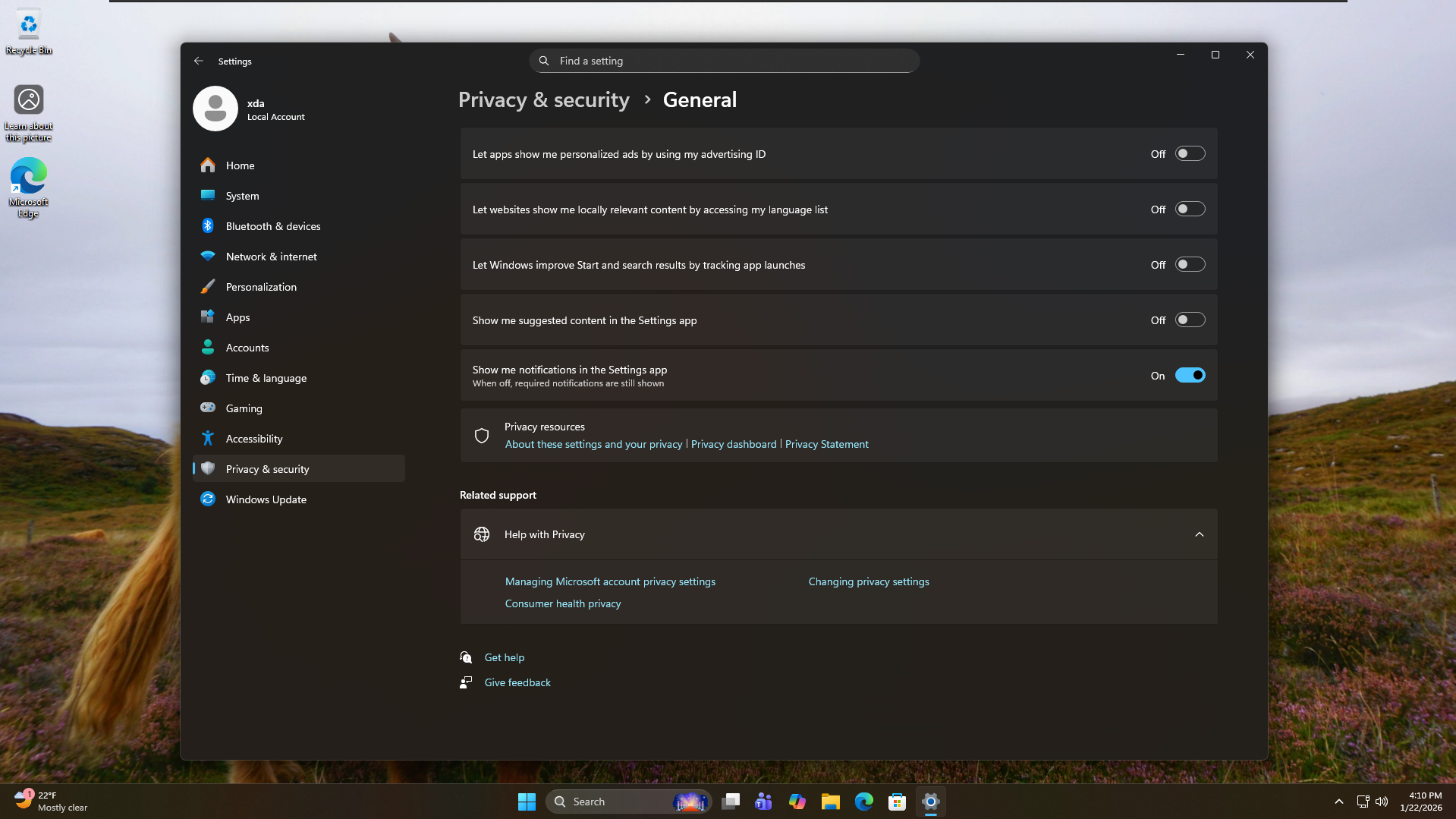The height and width of the screenshot is (819, 1456).
Task: Click the Find a setting search box
Action: click(725, 61)
